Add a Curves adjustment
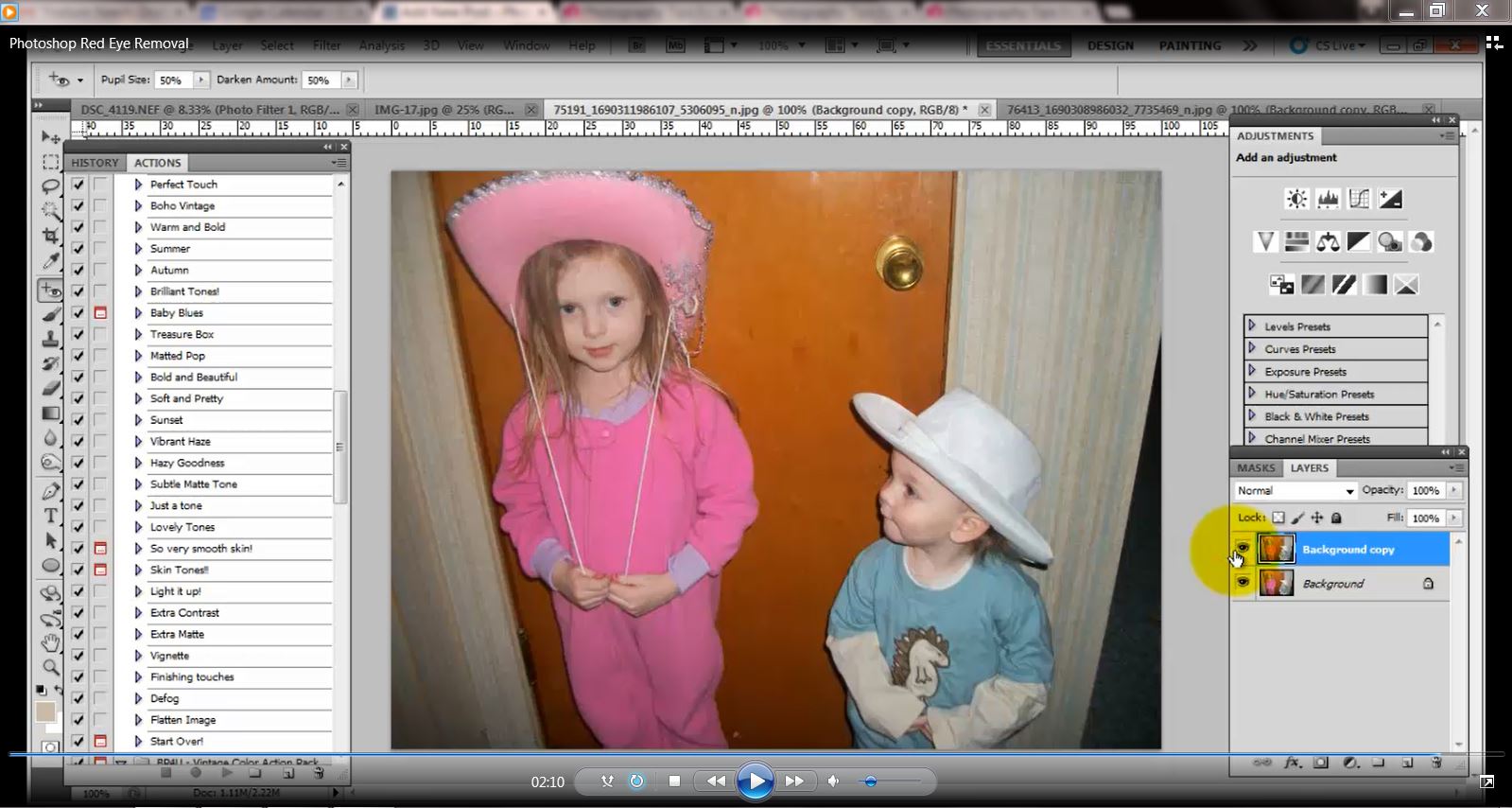This screenshot has width=1512, height=808. 1359,199
